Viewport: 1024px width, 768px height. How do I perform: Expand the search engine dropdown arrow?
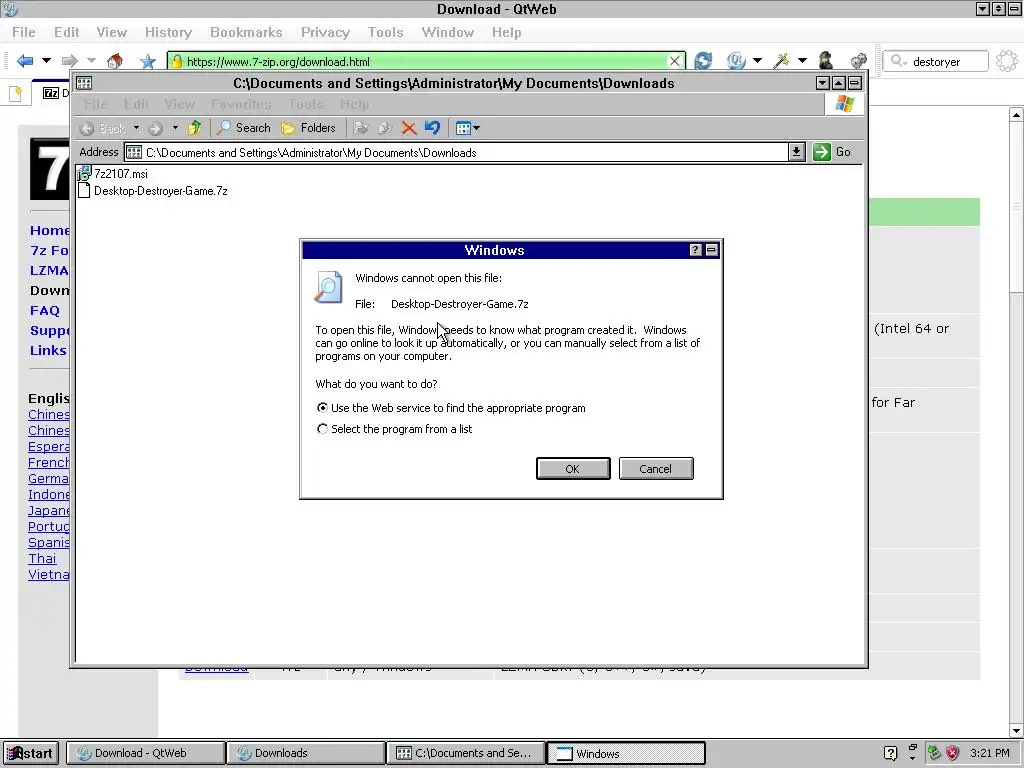758,61
